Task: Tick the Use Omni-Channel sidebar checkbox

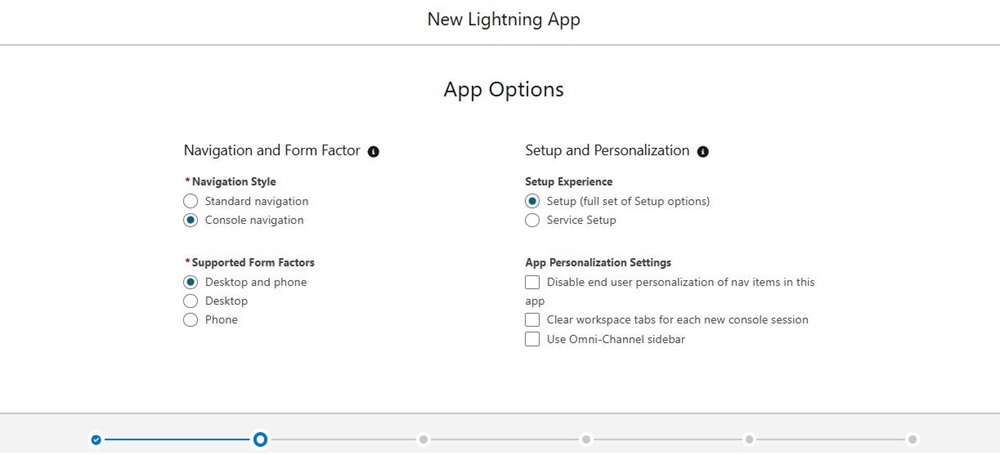Action: coord(532,339)
